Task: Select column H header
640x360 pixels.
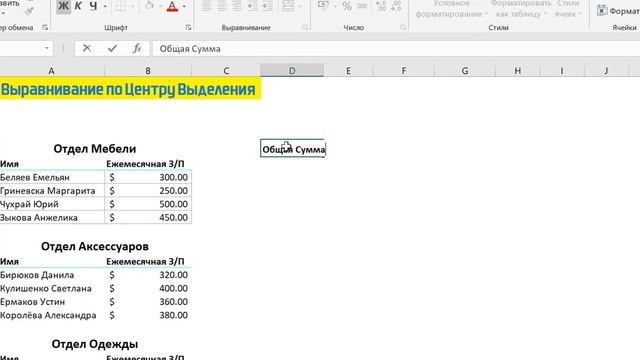Action: (x=518, y=71)
